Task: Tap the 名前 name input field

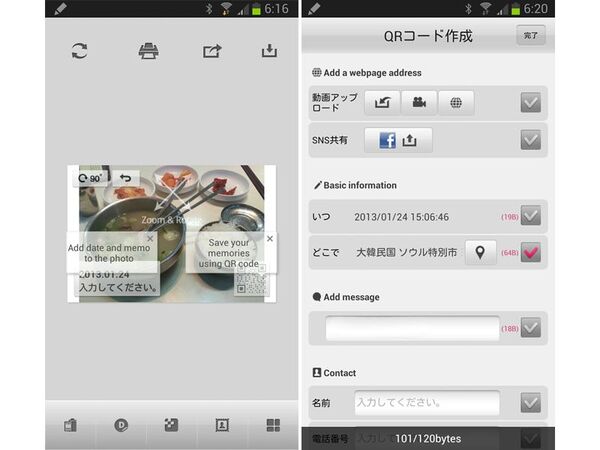Action: 427,403
